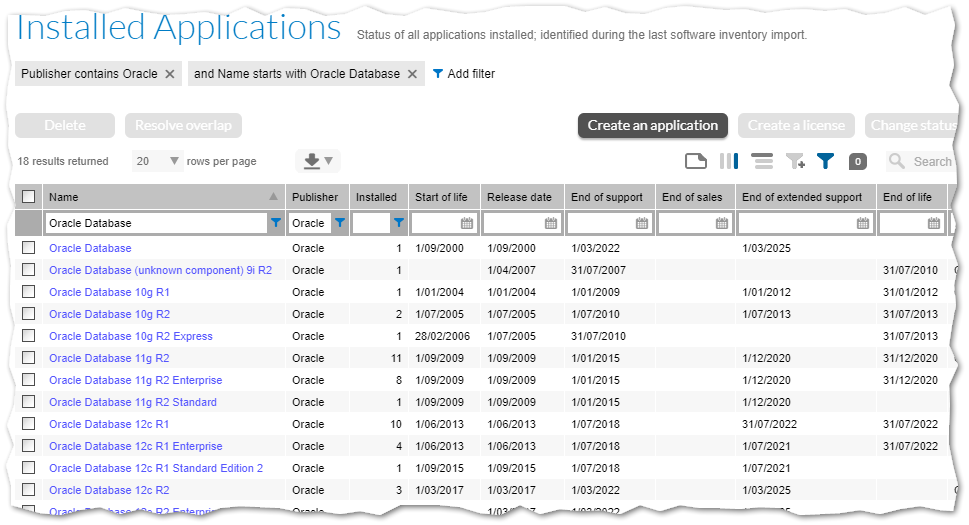Open Oracle Database (unknown component) 9i R2
This screenshot has height=525, width=969.
pos(160,270)
